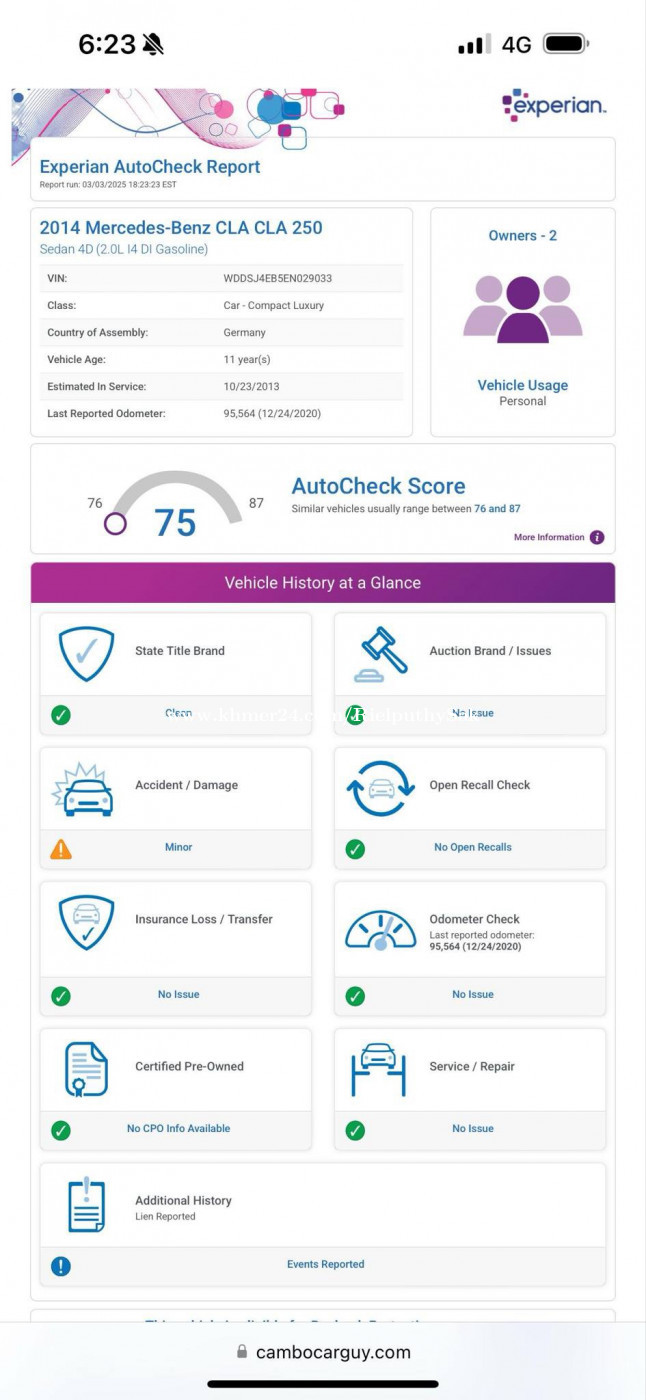Click the score number 75
Image resolution: width=646 pixels, height=1400 pixels.
click(x=175, y=522)
